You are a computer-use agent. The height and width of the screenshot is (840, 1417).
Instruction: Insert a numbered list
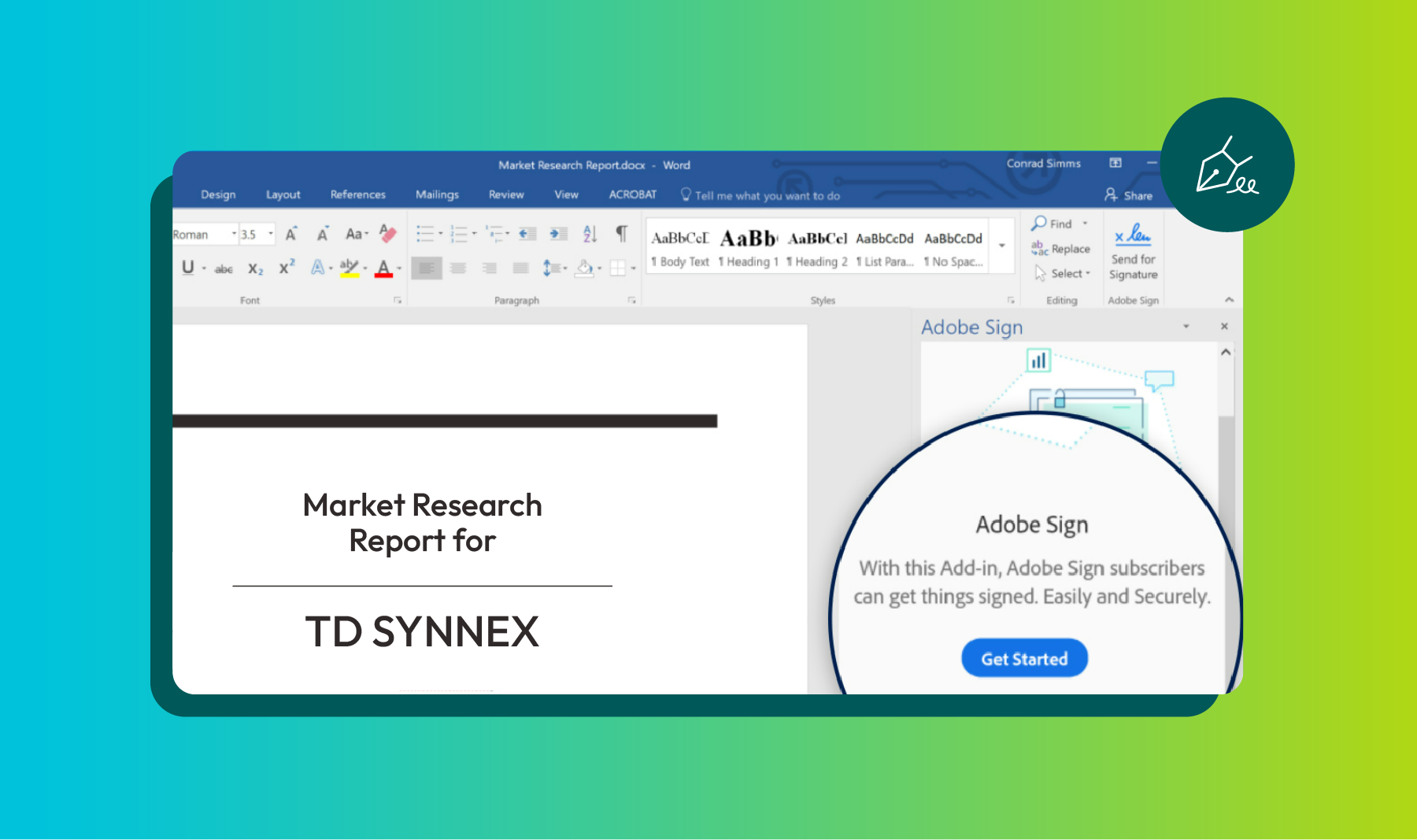[x=459, y=234]
